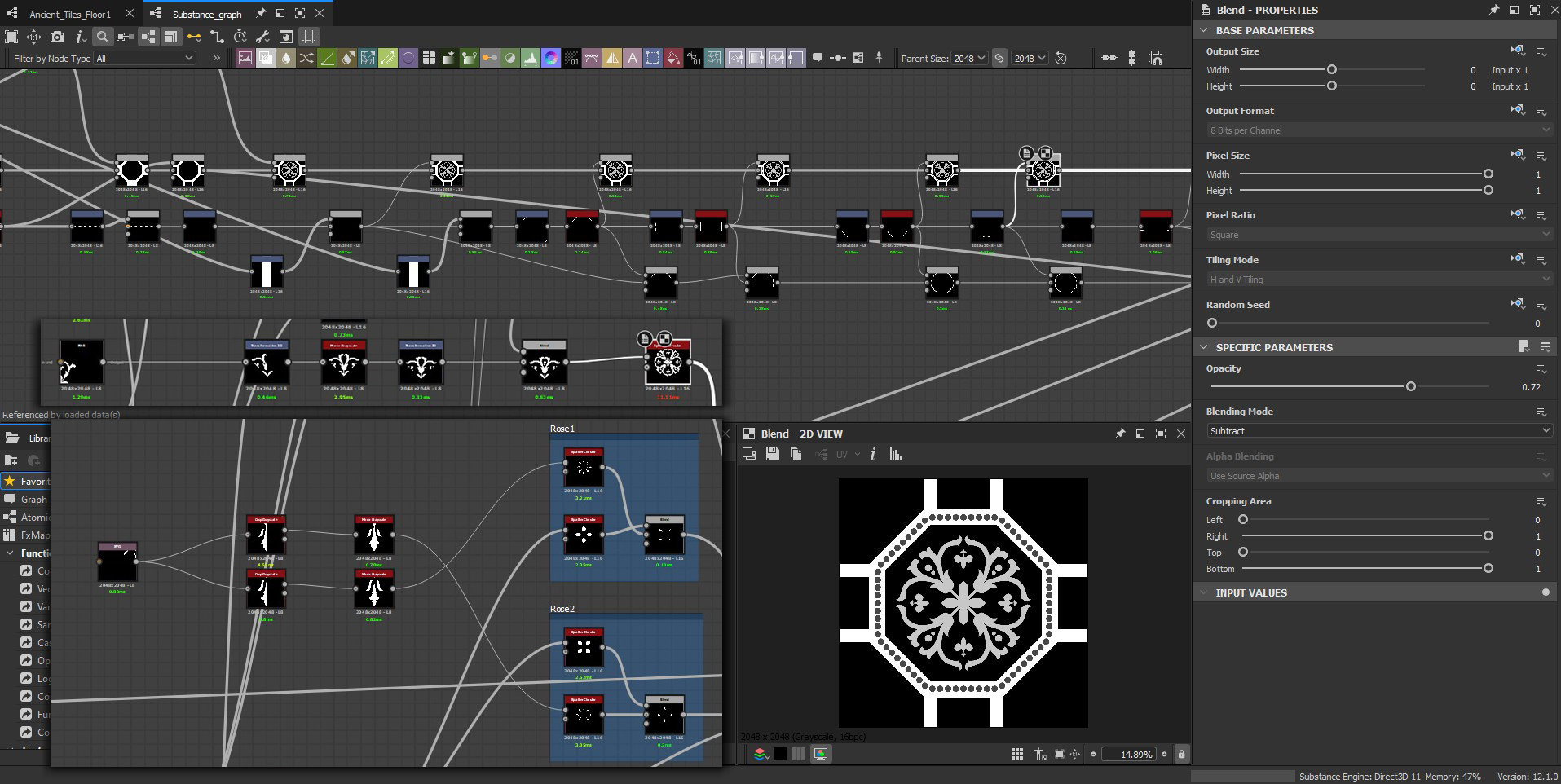Image resolution: width=1561 pixels, height=784 pixels.
Task: Pin the Blend Properties panel
Action: tap(1494, 10)
